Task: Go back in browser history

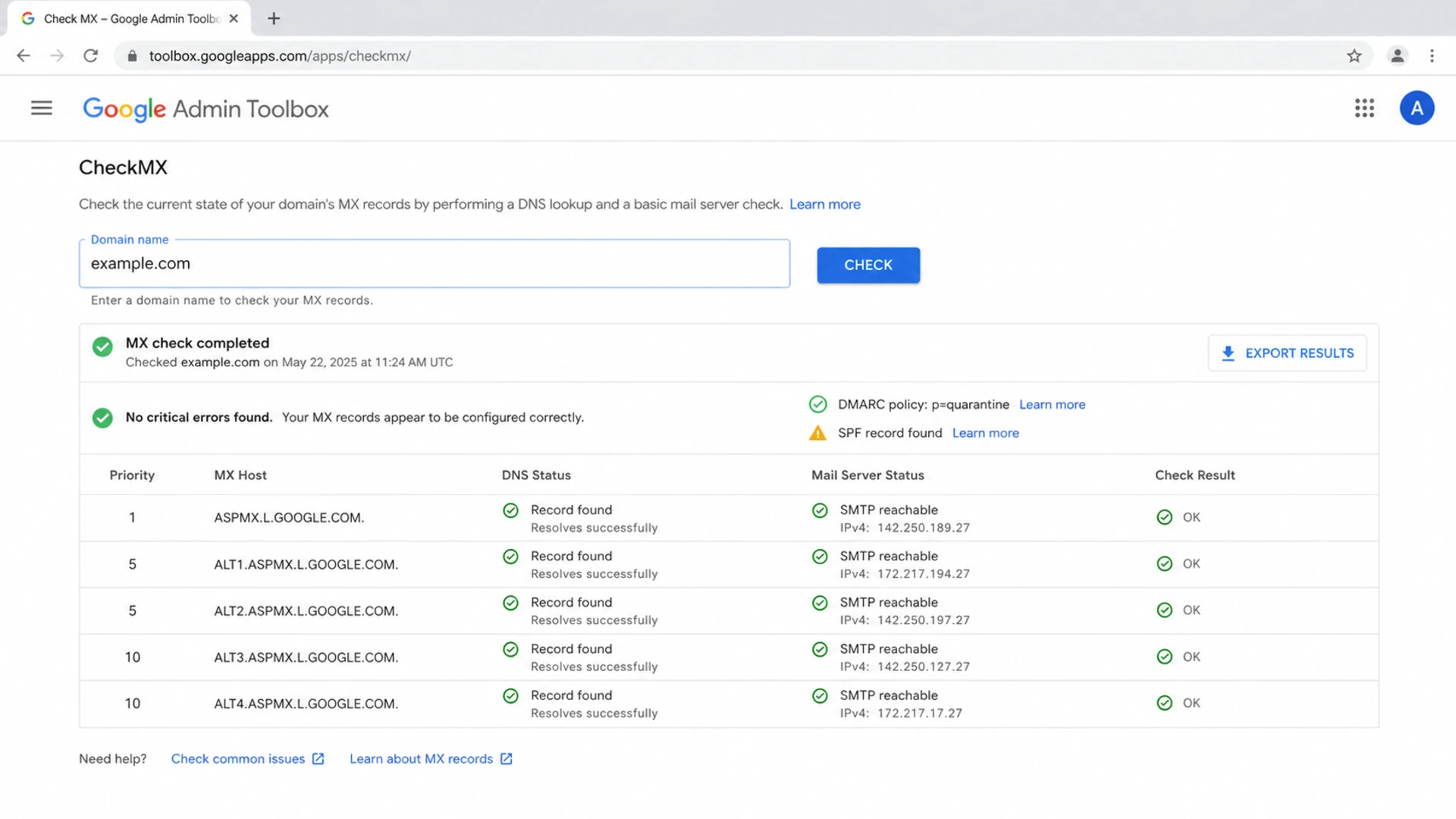Action: (x=24, y=56)
